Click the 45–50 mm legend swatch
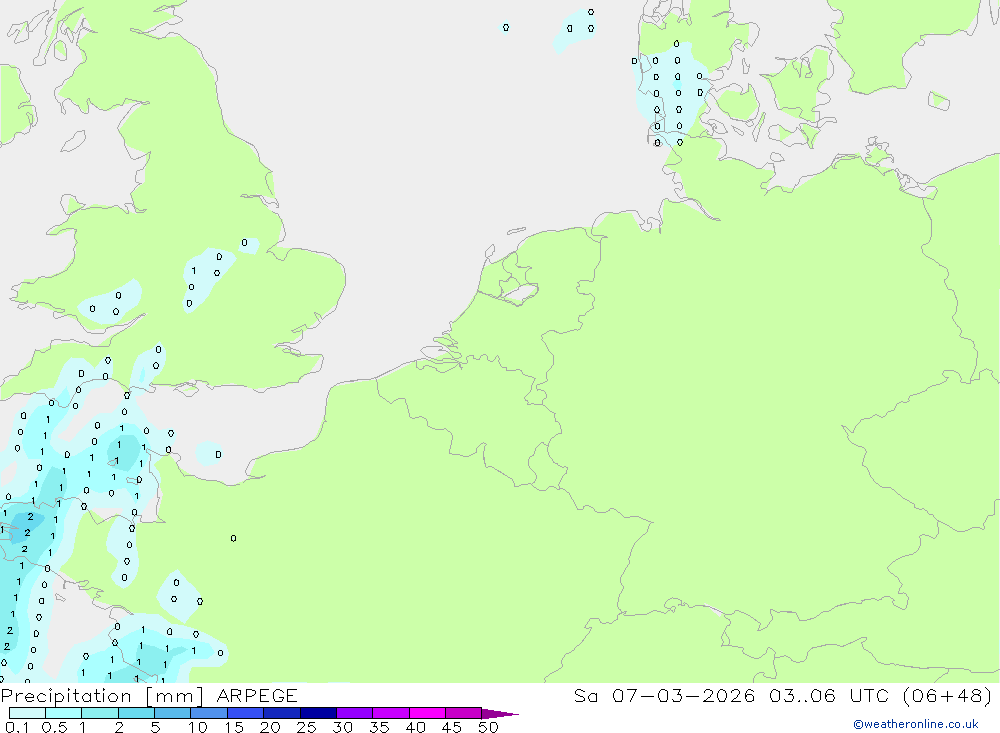 464,713
